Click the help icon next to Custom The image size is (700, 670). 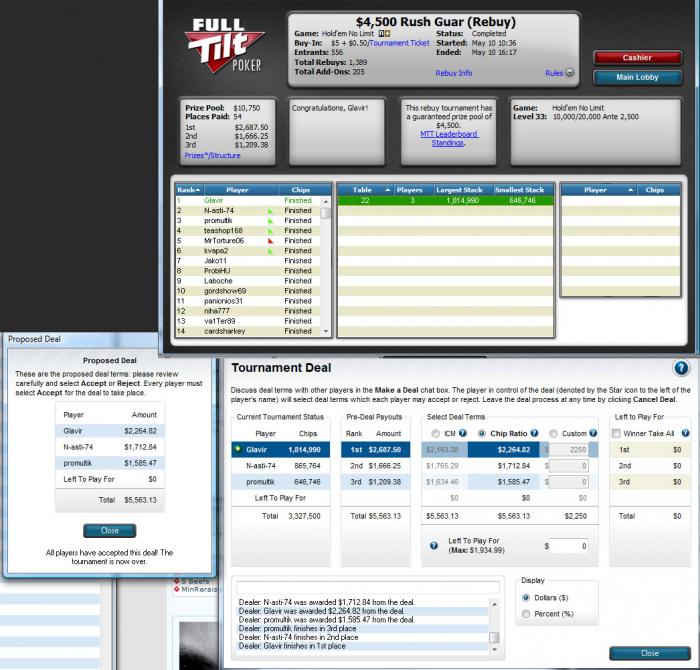tap(593, 433)
